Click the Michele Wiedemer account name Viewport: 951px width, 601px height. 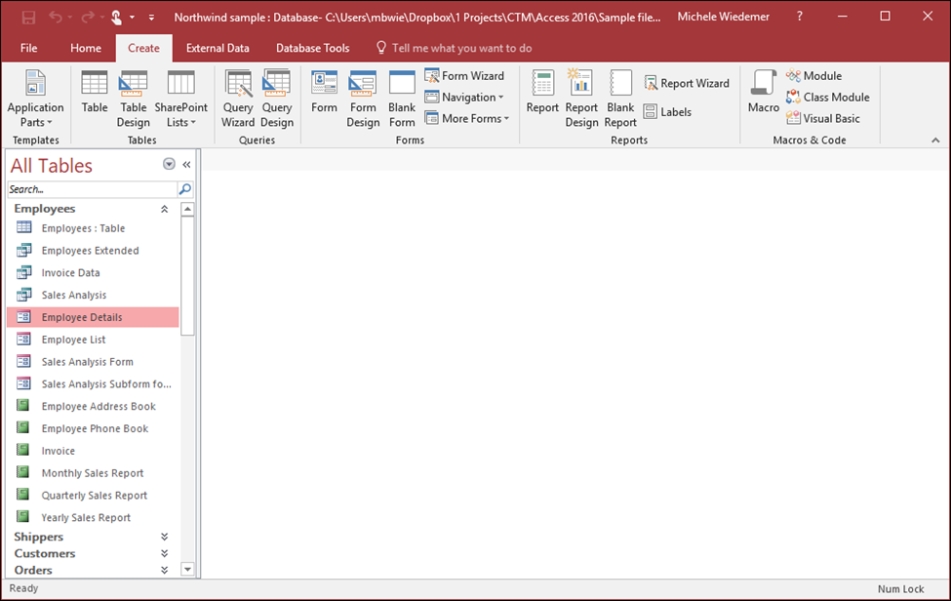click(x=723, y=17)
